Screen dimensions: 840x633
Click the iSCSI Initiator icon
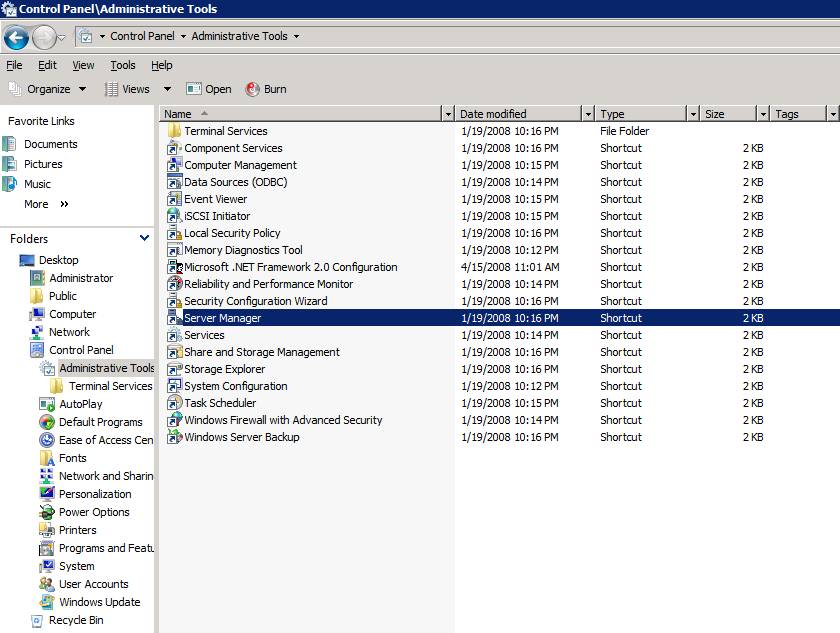tap(174, 216)
